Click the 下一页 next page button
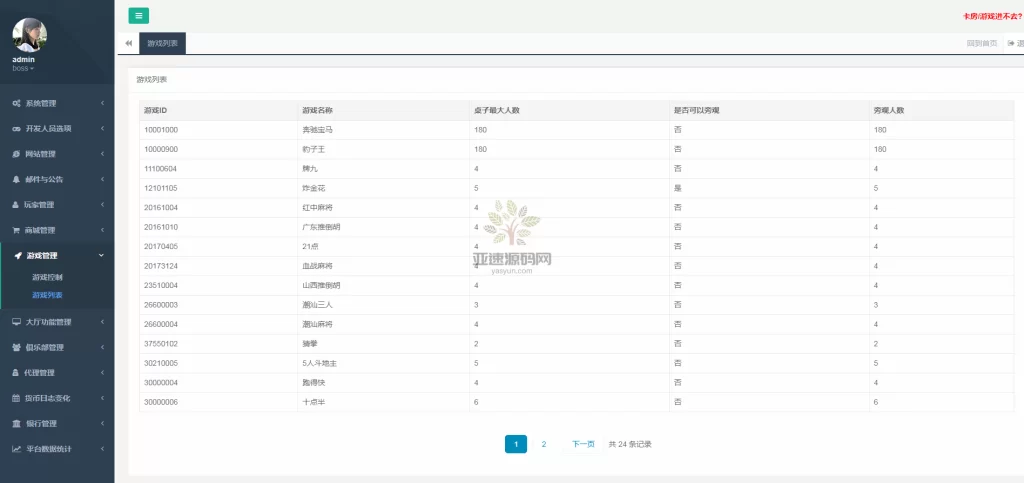This screenshot has width=1024, height=483. (583, 444)
